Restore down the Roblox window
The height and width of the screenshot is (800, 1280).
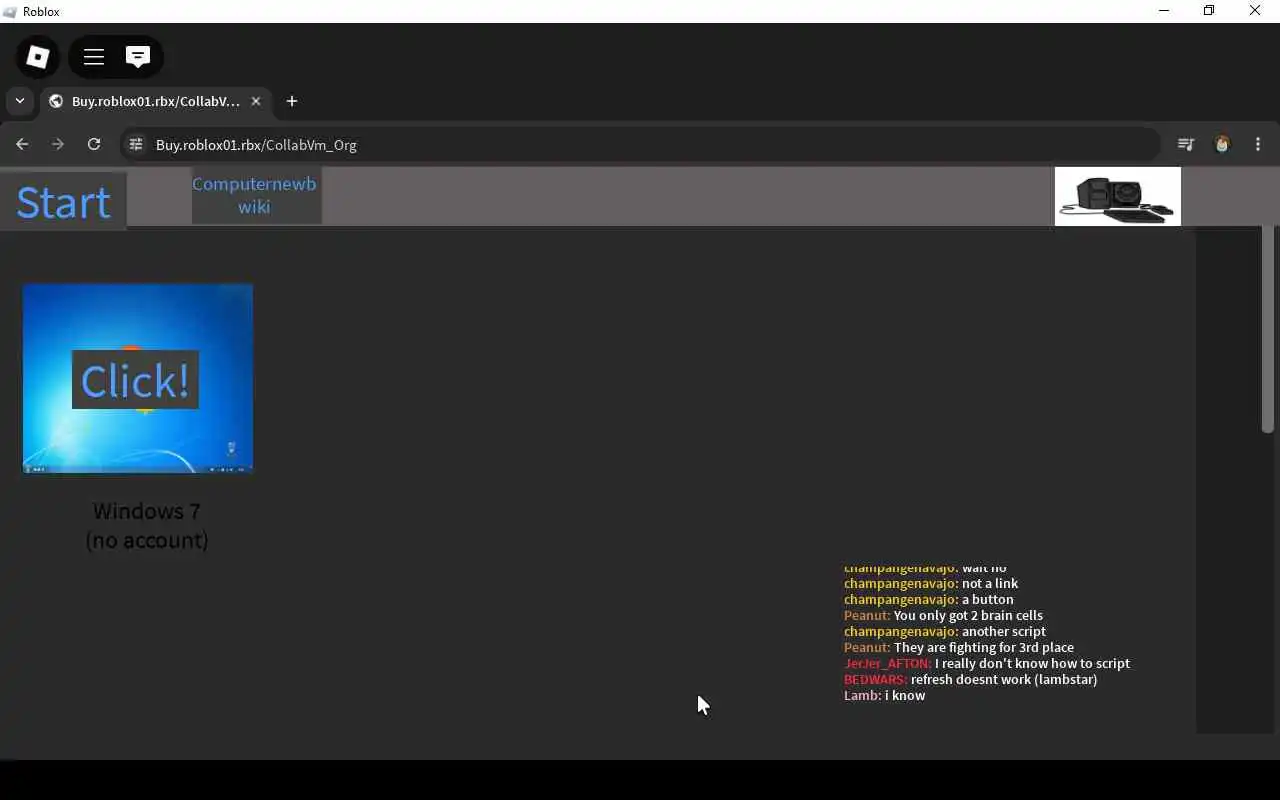(1209, 11)
